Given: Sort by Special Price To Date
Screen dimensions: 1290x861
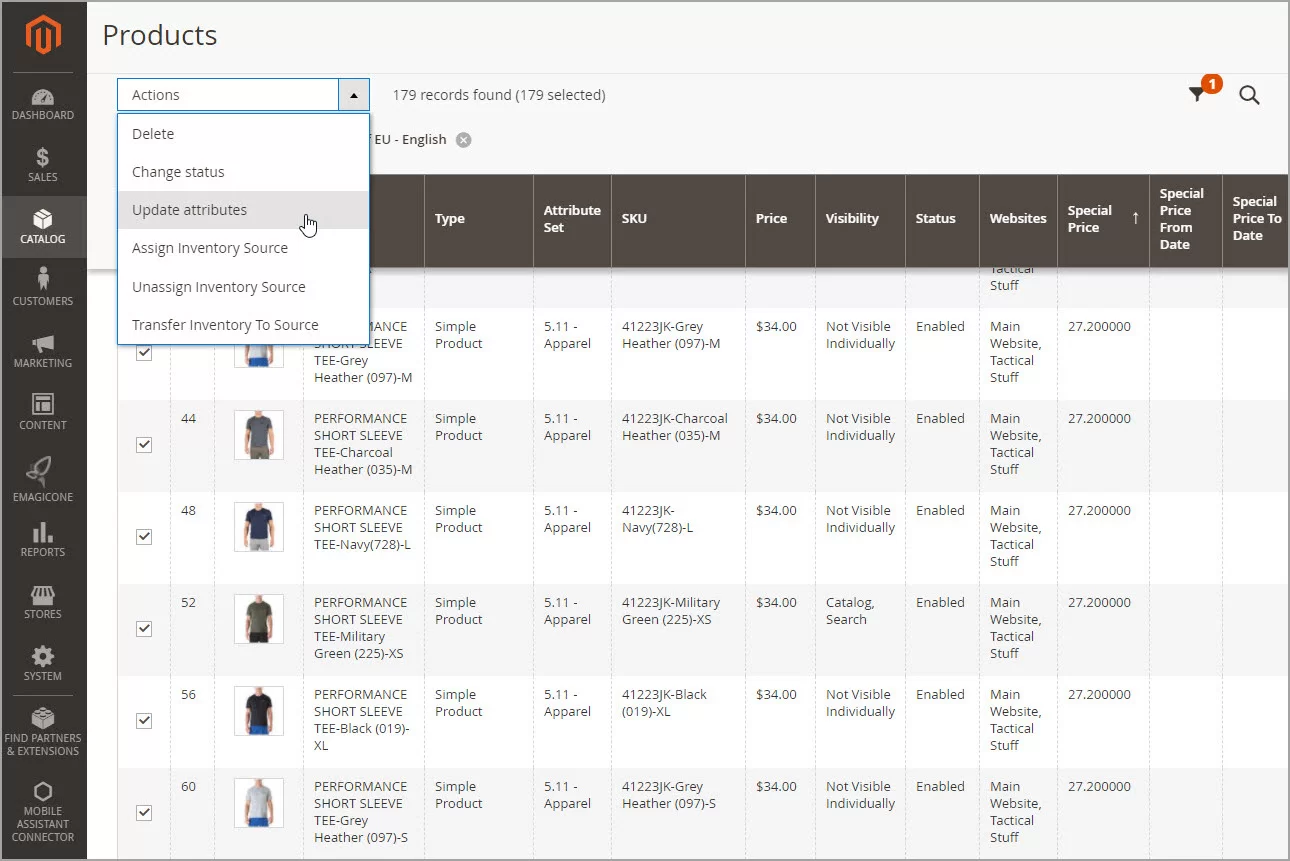Looking at the screenshot, I should coord(1256,219).
